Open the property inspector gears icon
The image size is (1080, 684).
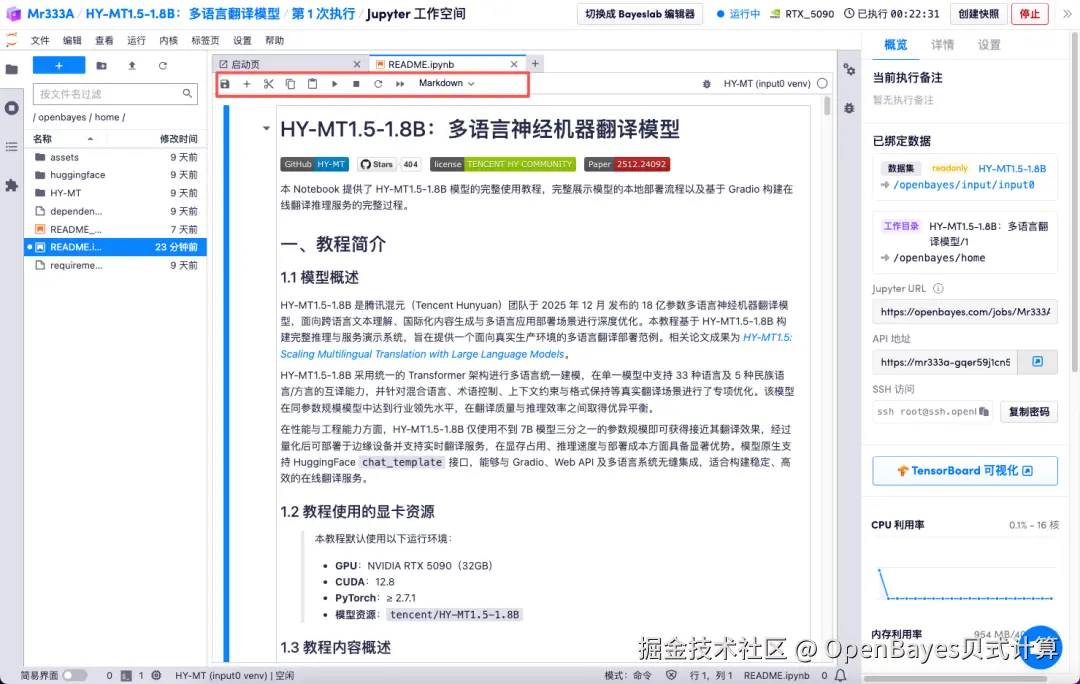tap(849, 70)
